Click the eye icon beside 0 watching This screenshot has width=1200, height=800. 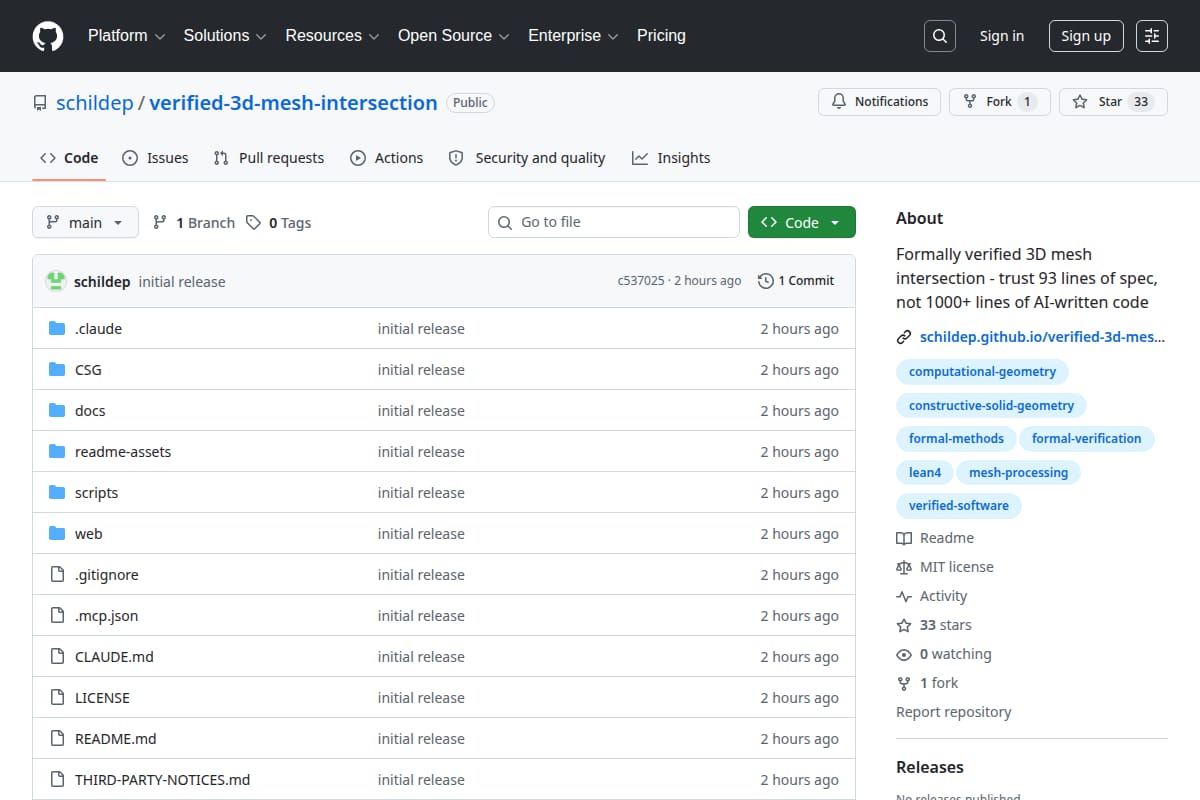pyautogui.click(x=904, y=654)
